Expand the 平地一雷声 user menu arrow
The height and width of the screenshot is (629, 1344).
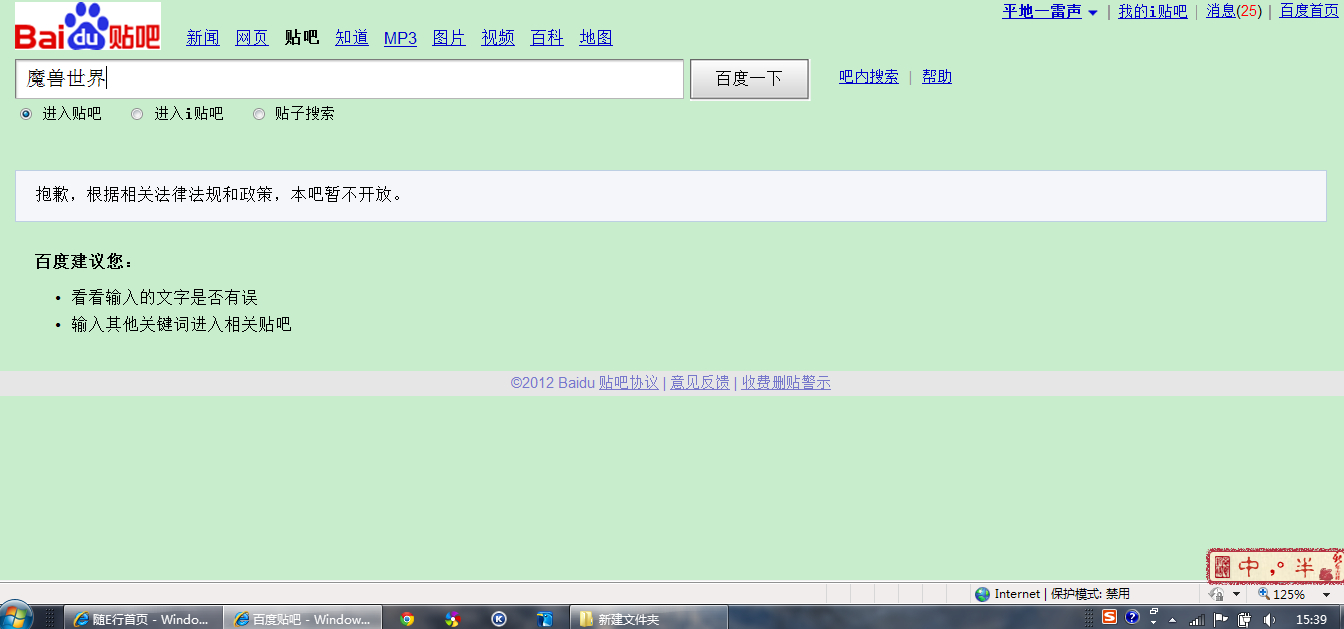click(1092, 13)
